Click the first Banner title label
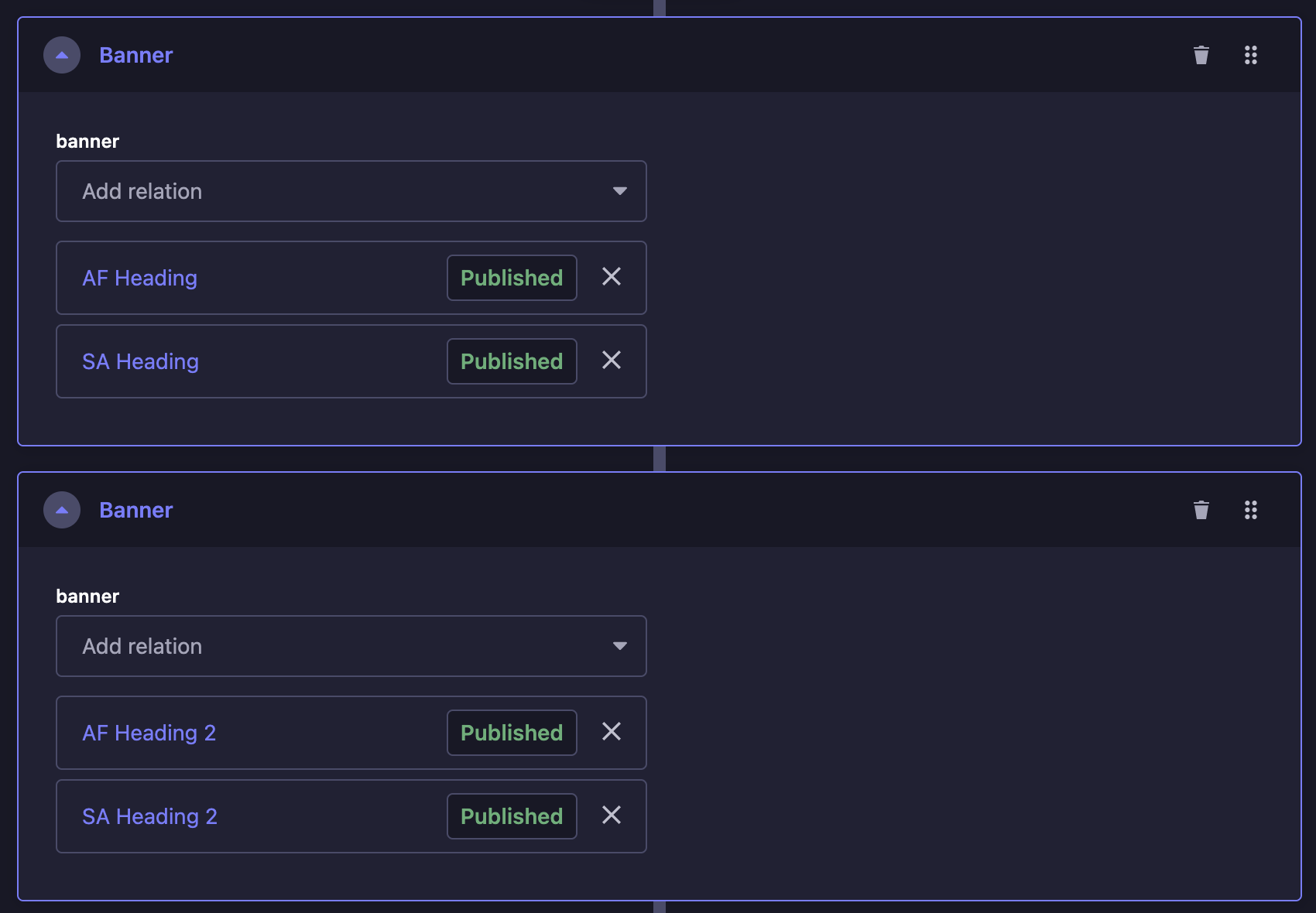 pos(135,55)
